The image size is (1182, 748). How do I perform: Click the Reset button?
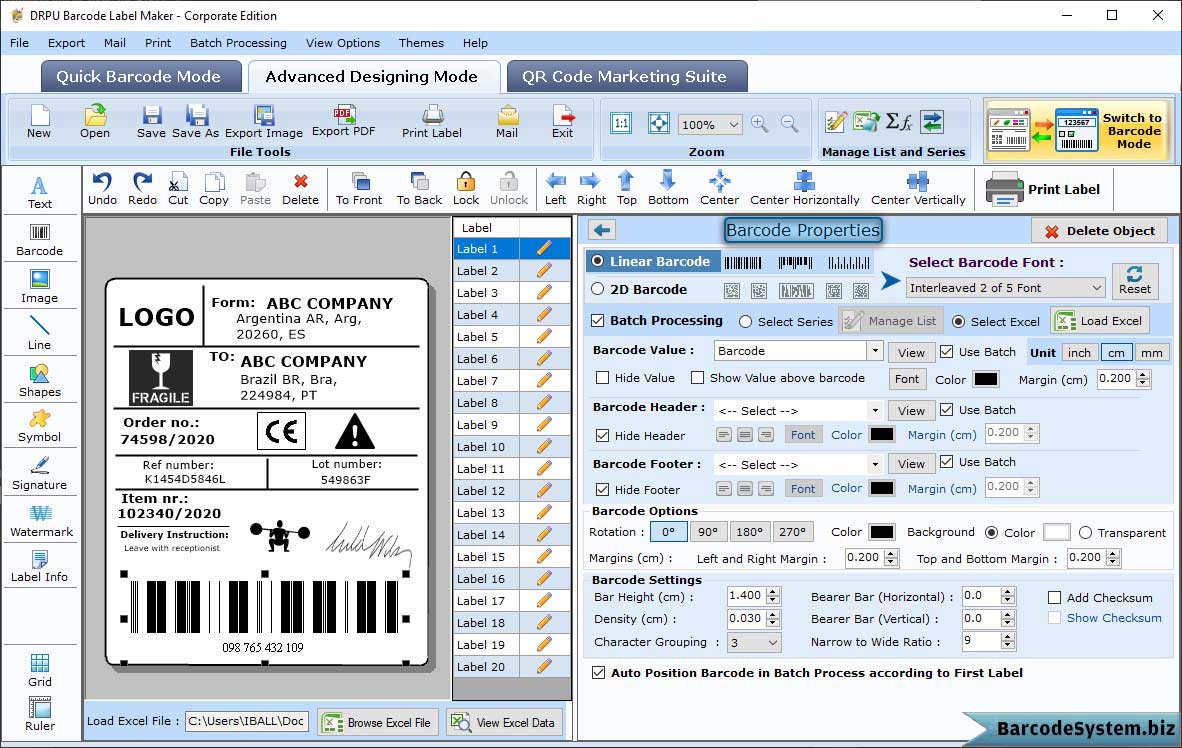(x=1135, y=280)
